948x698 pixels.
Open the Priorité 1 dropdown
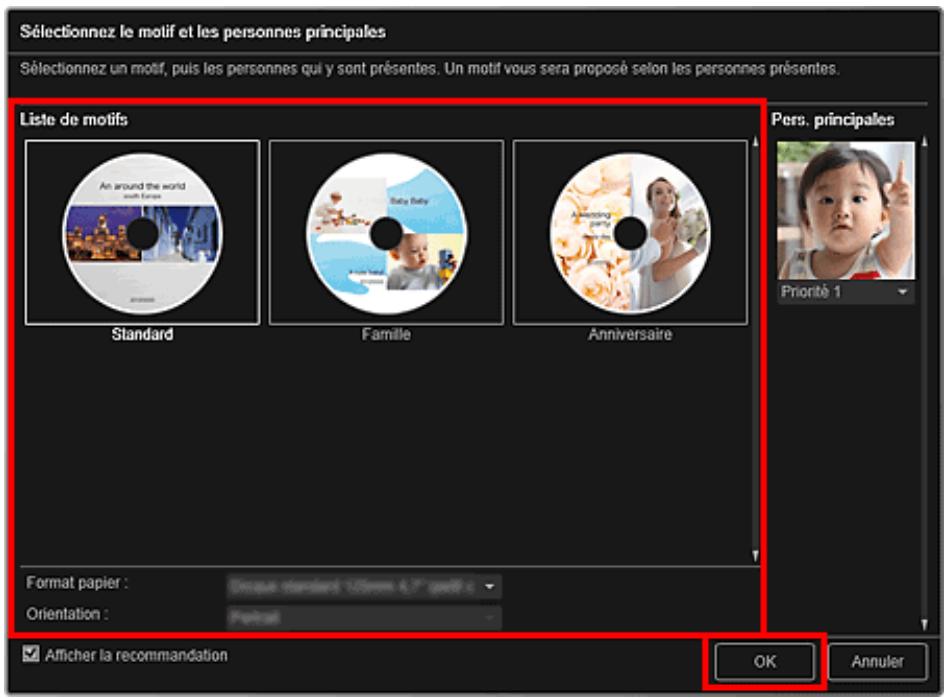point(845,292)
